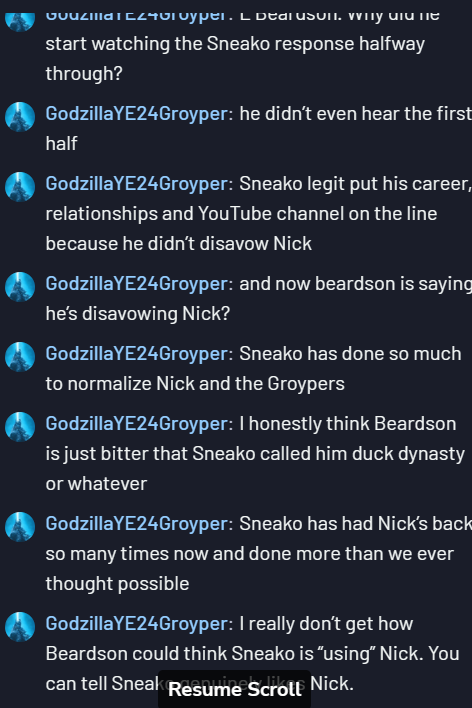This screenshot has height=708, width=472.
Task: Open username link before 'and now beardson is saying'
Action: (136, 284)
